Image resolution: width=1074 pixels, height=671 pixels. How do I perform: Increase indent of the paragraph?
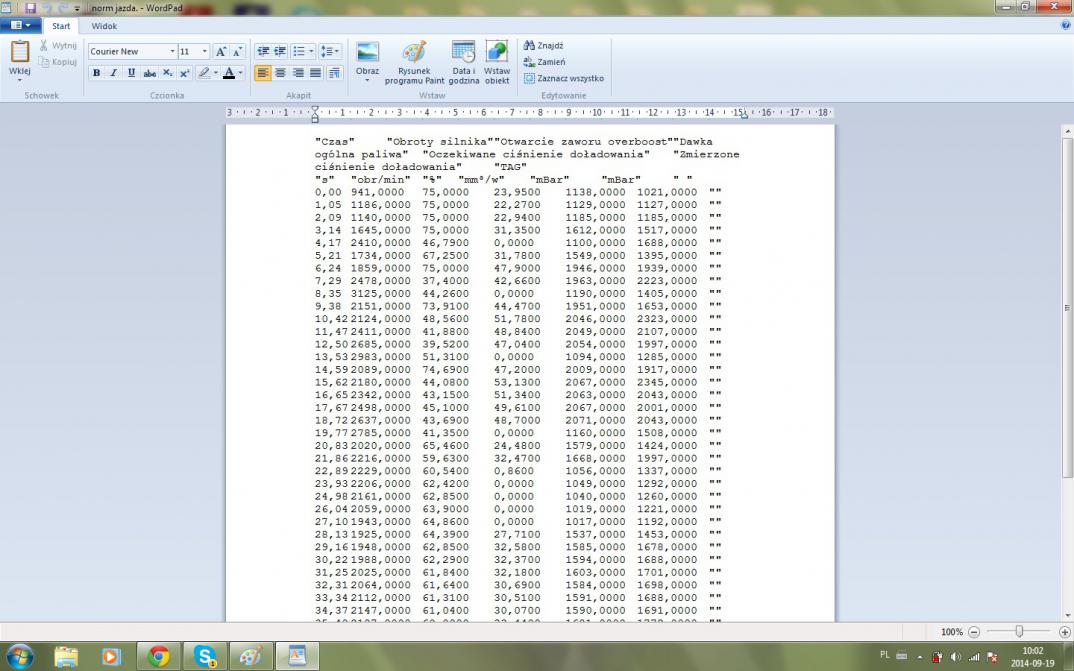pos(281,51)
